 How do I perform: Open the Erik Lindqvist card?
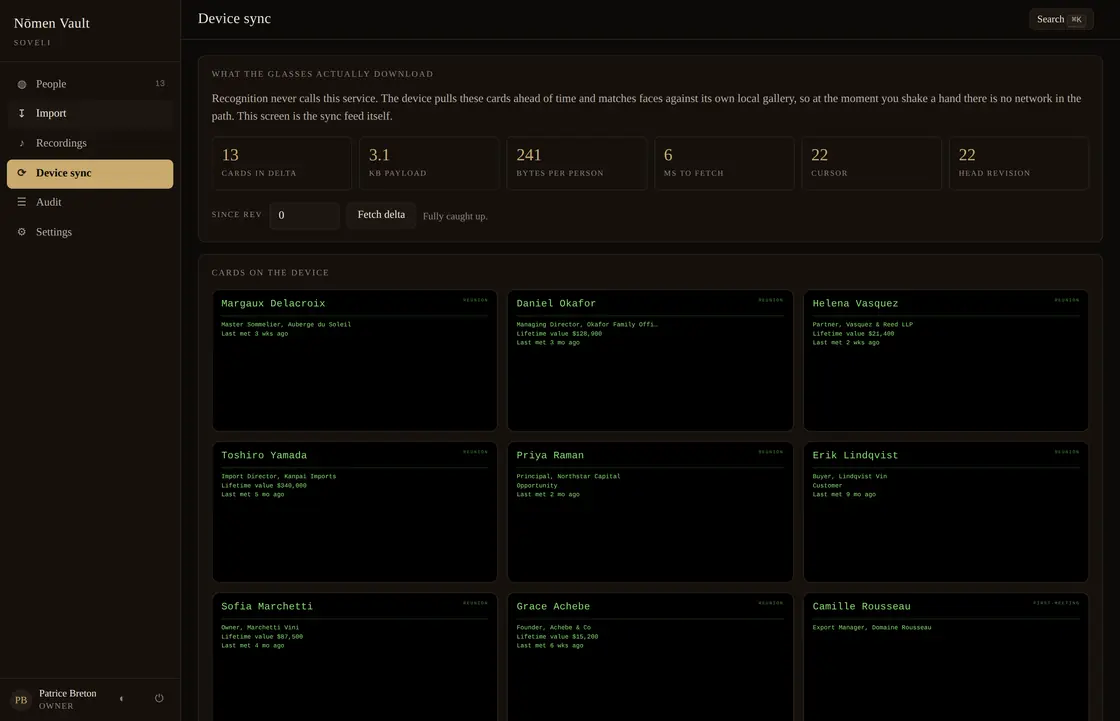(946, 512)
